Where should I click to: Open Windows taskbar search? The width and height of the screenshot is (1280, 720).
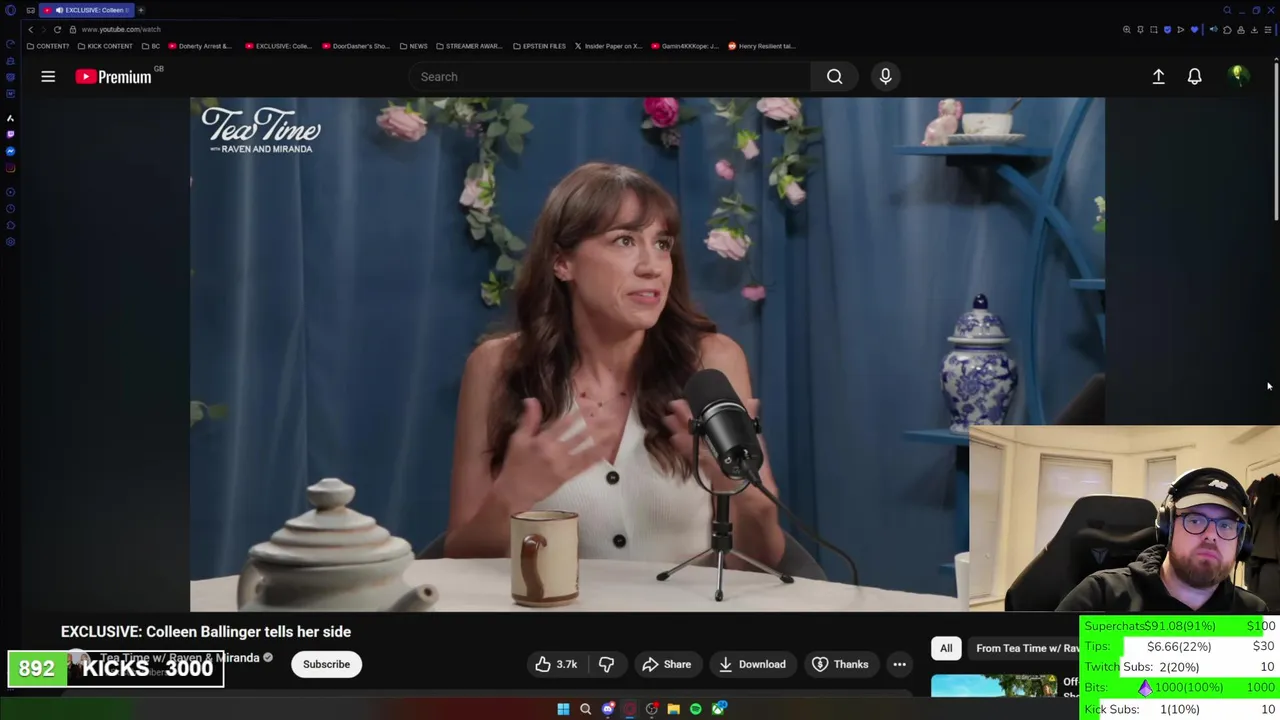pyautogui.click(x=585, y=709)
